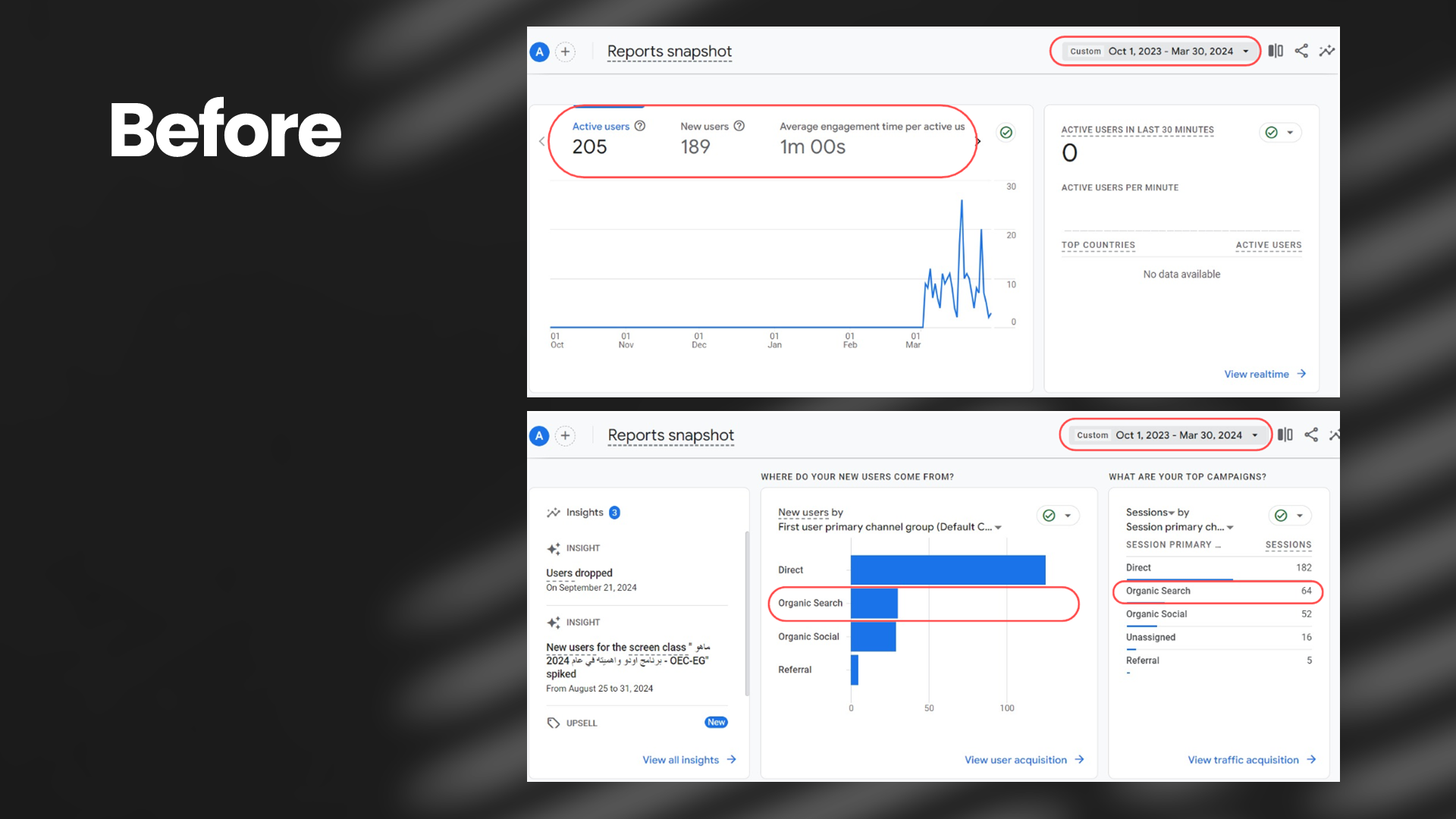Image resolution: width=1456 pixels, height=819 pixels.
Task: Click the insights sparkline icon in top header
Action: 1326,51
